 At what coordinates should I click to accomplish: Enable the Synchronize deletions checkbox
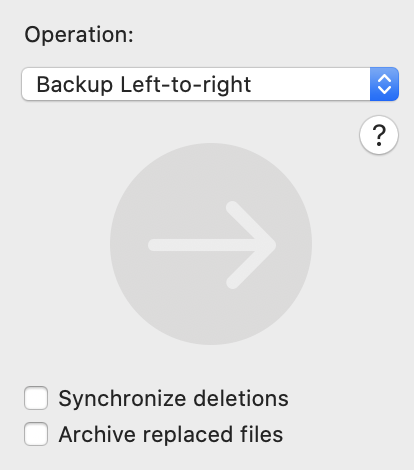click(36, 398)
